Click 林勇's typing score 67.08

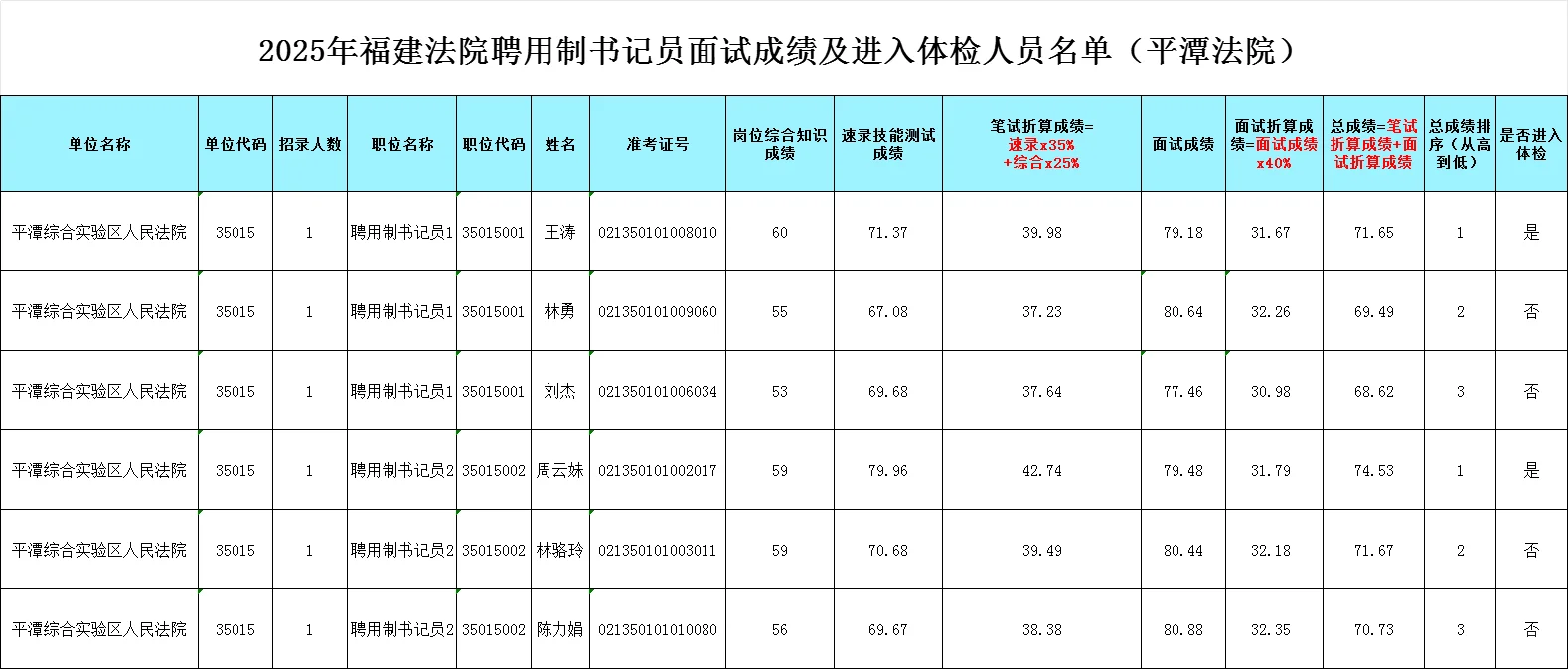(888, 311)
